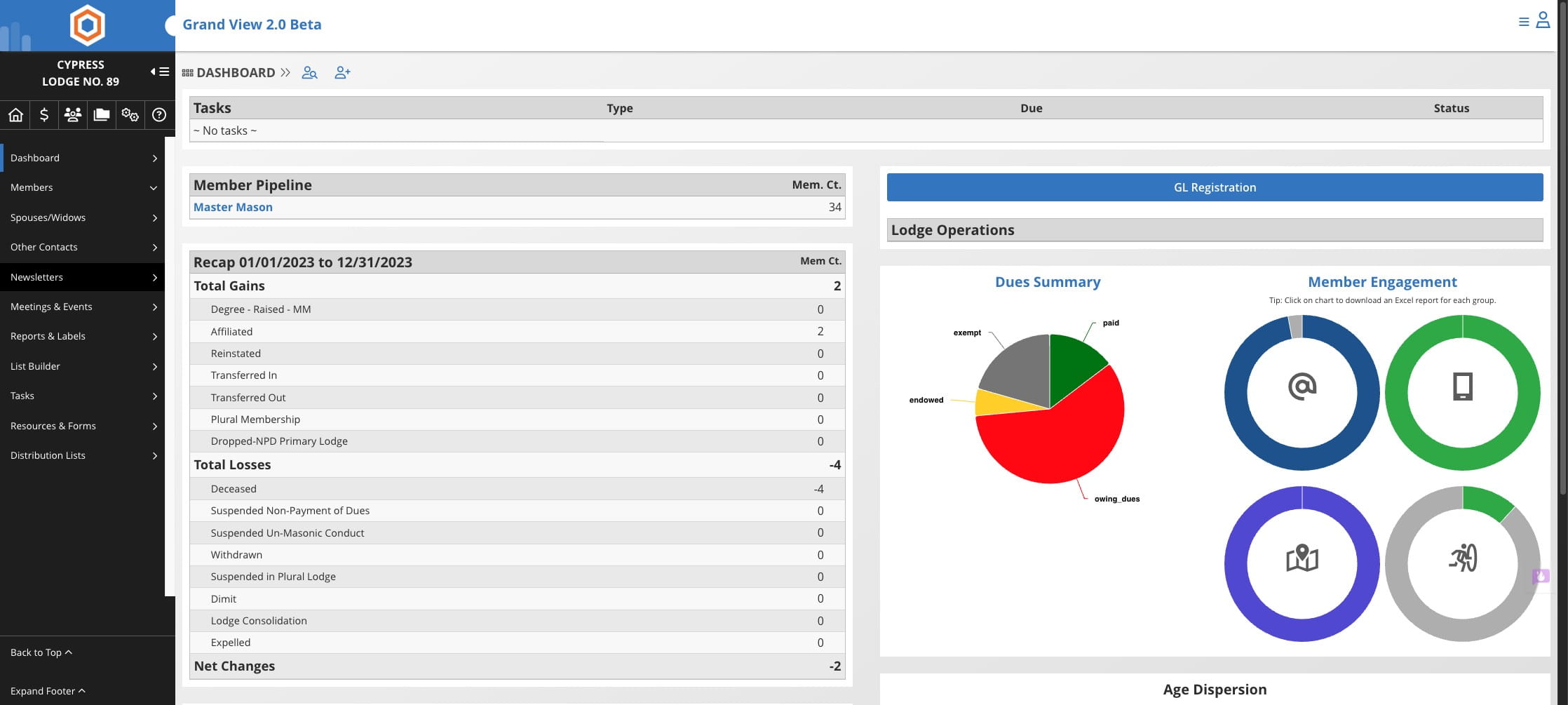Click the search member icon beside Dashboard
The image size is (1568, 705).
coord(309,72)
